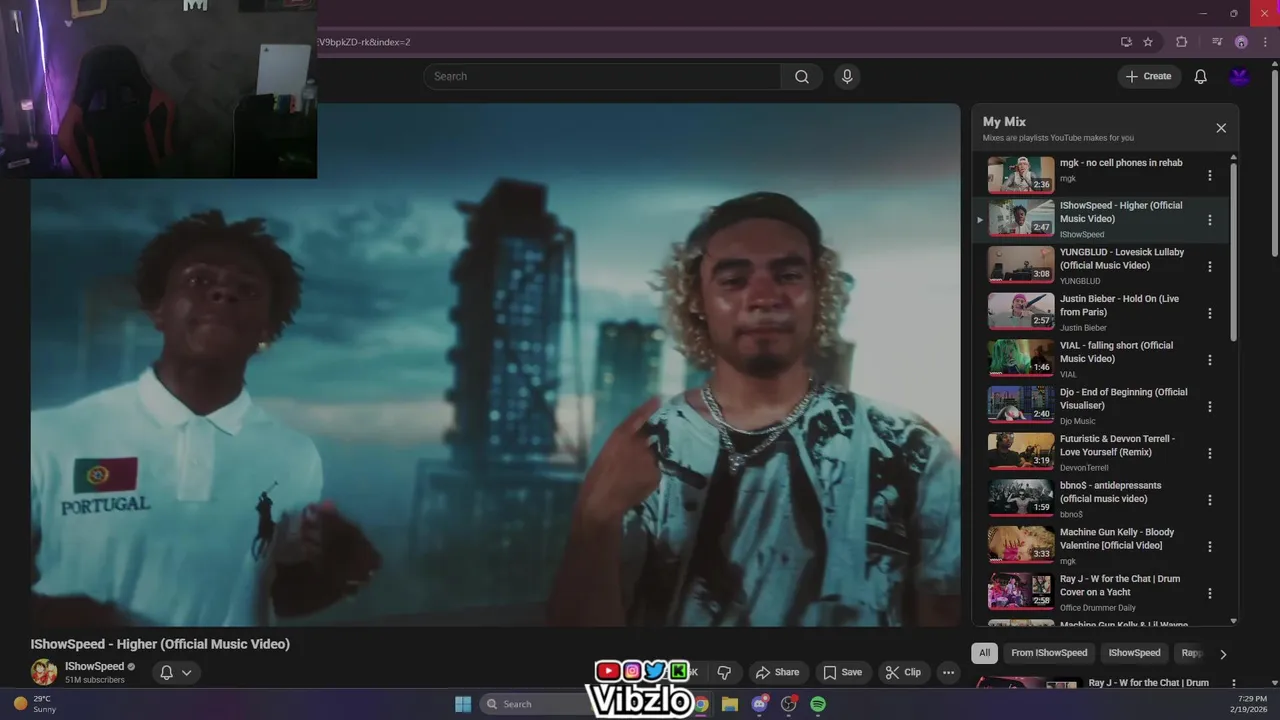Select the IShowSpeed filter chip
The height and width of the screenshot is (720, 1280).
pos(1134,653)
